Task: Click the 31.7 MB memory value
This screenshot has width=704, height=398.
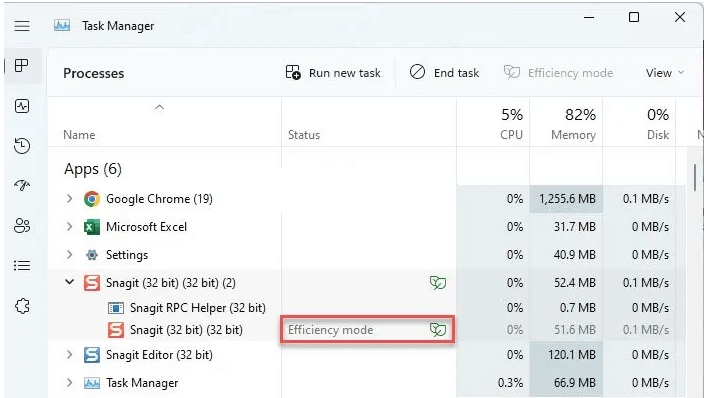Action: pyautogui.click(x=575, y=227)
